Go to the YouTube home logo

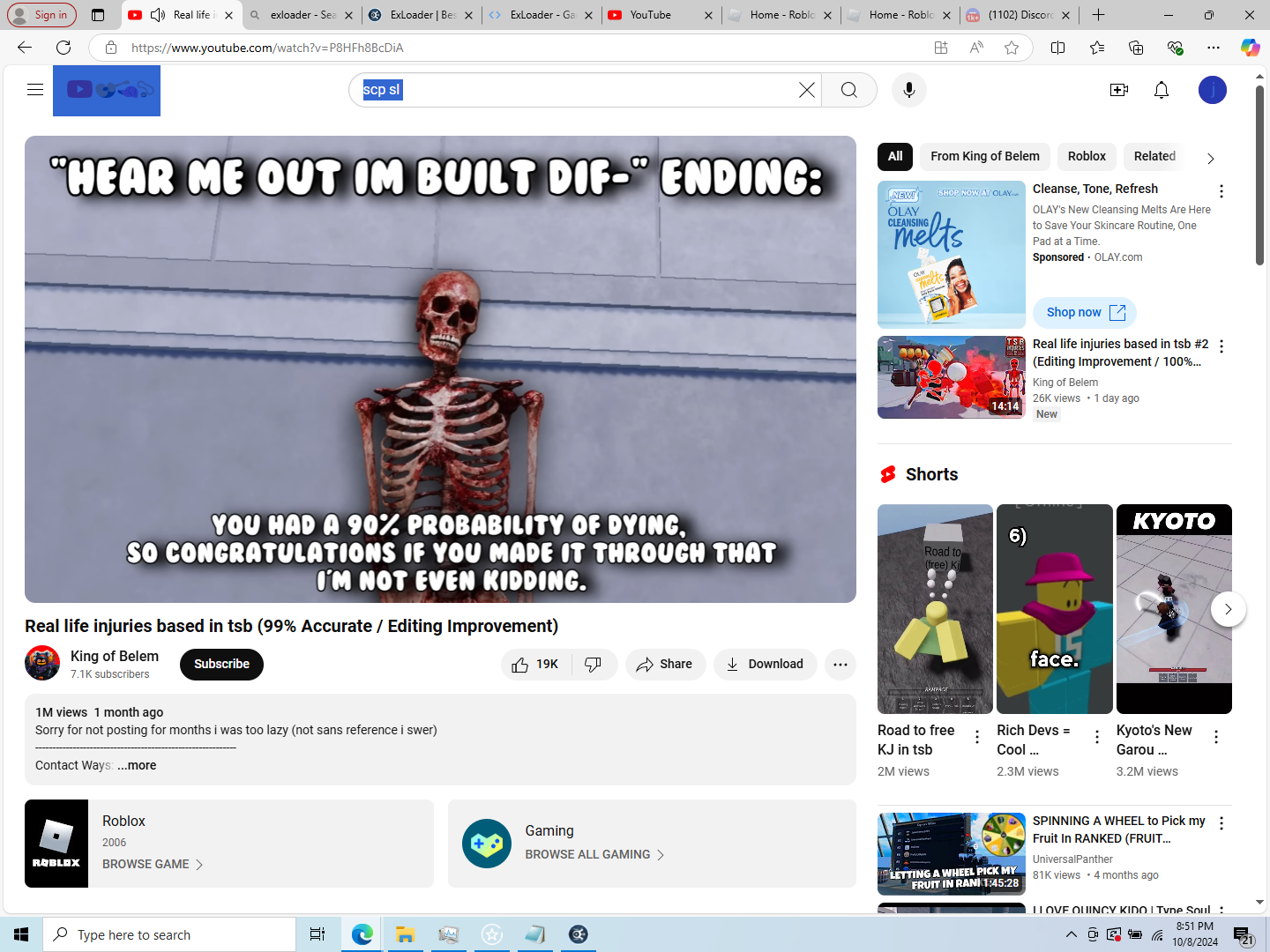coord(107,90)
